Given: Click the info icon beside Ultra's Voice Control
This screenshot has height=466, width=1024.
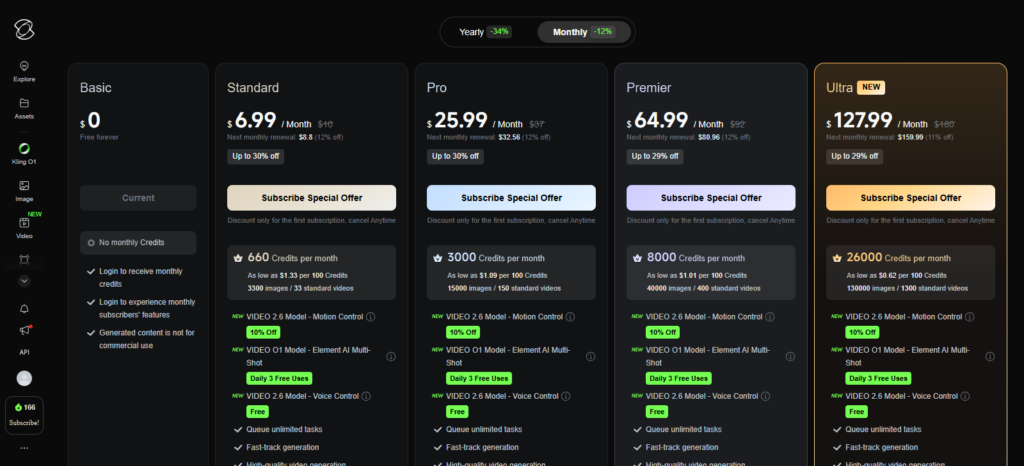Looking at the screenshot, I should point(970,396).
